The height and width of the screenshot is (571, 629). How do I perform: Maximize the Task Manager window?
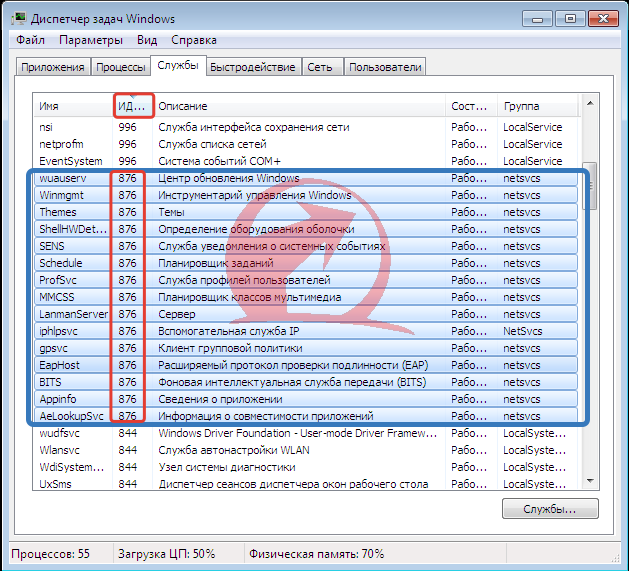(x=570, y=19)
